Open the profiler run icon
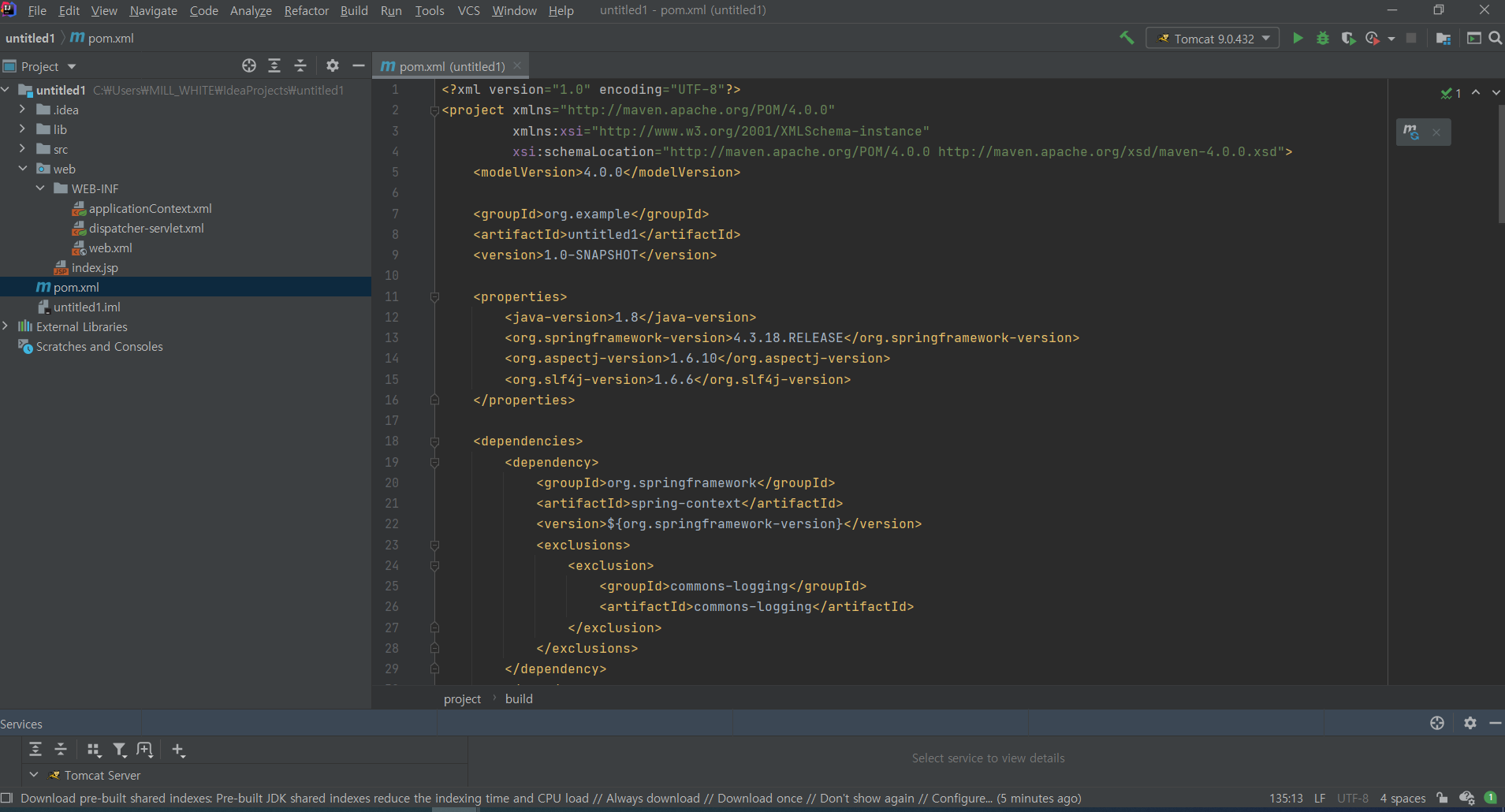1505x812 pixels. pos(1373,38)
